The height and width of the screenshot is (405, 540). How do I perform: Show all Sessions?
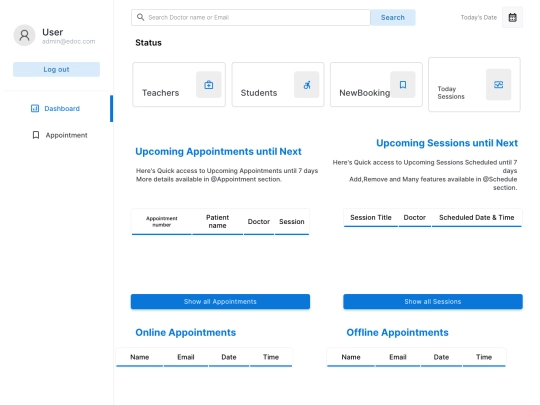click(x=433, y=301)
